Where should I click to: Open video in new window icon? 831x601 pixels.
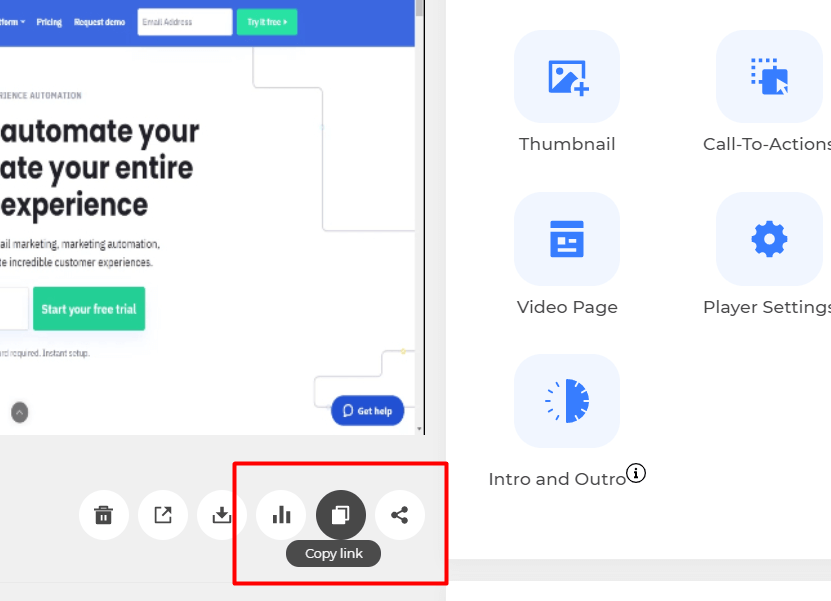(x=163, y=515)
